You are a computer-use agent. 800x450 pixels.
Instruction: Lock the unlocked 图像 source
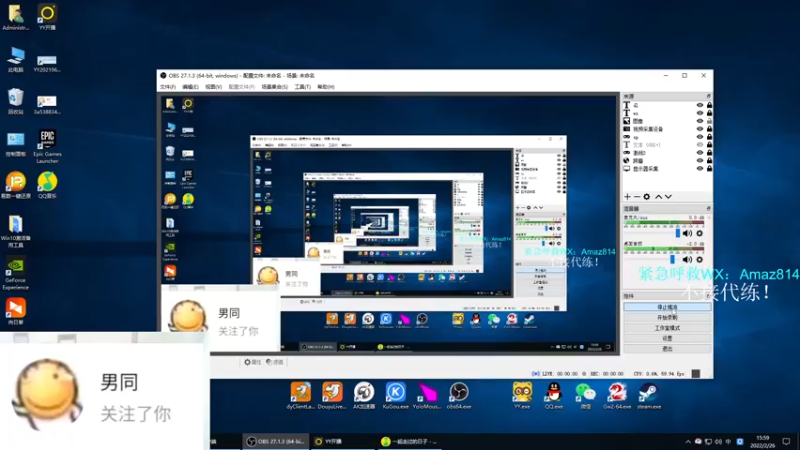[x=709, y=121]
